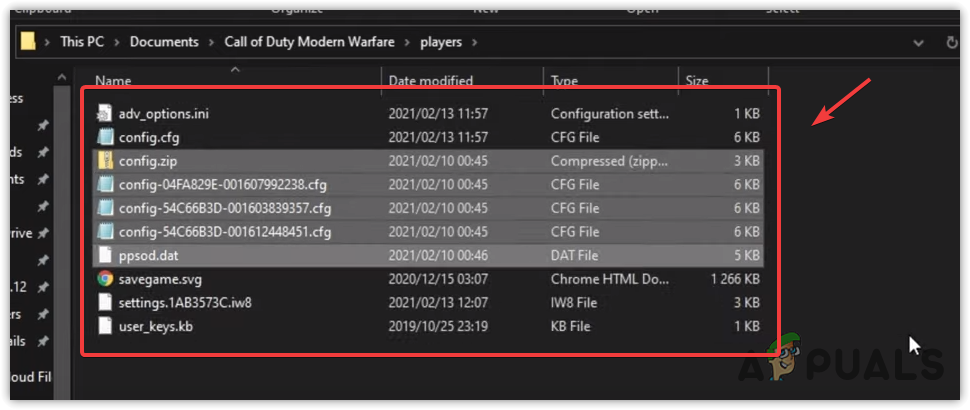Sort by Name column header

click(x=113, y=81)
